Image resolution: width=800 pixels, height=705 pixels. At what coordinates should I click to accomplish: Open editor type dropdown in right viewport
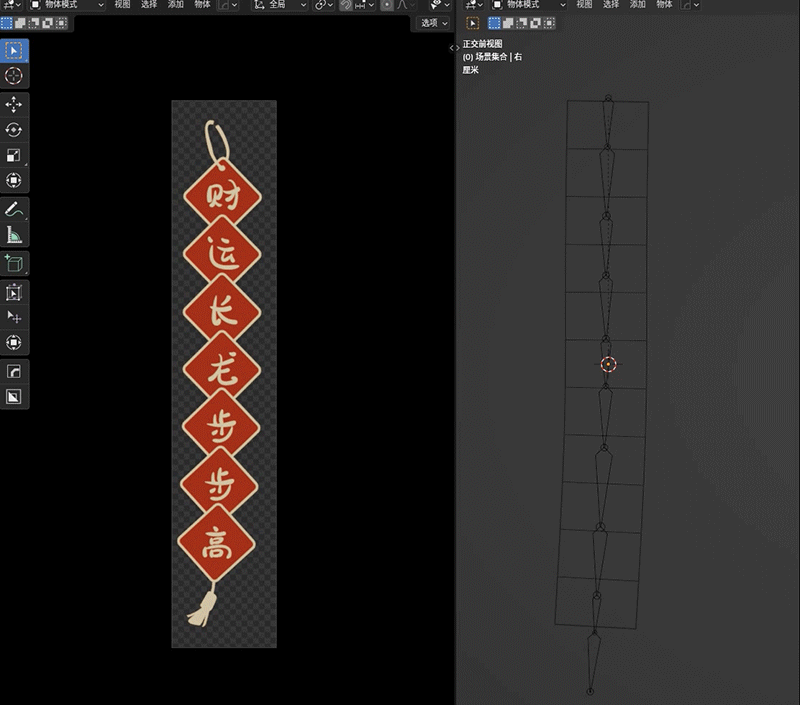(473, 5)
